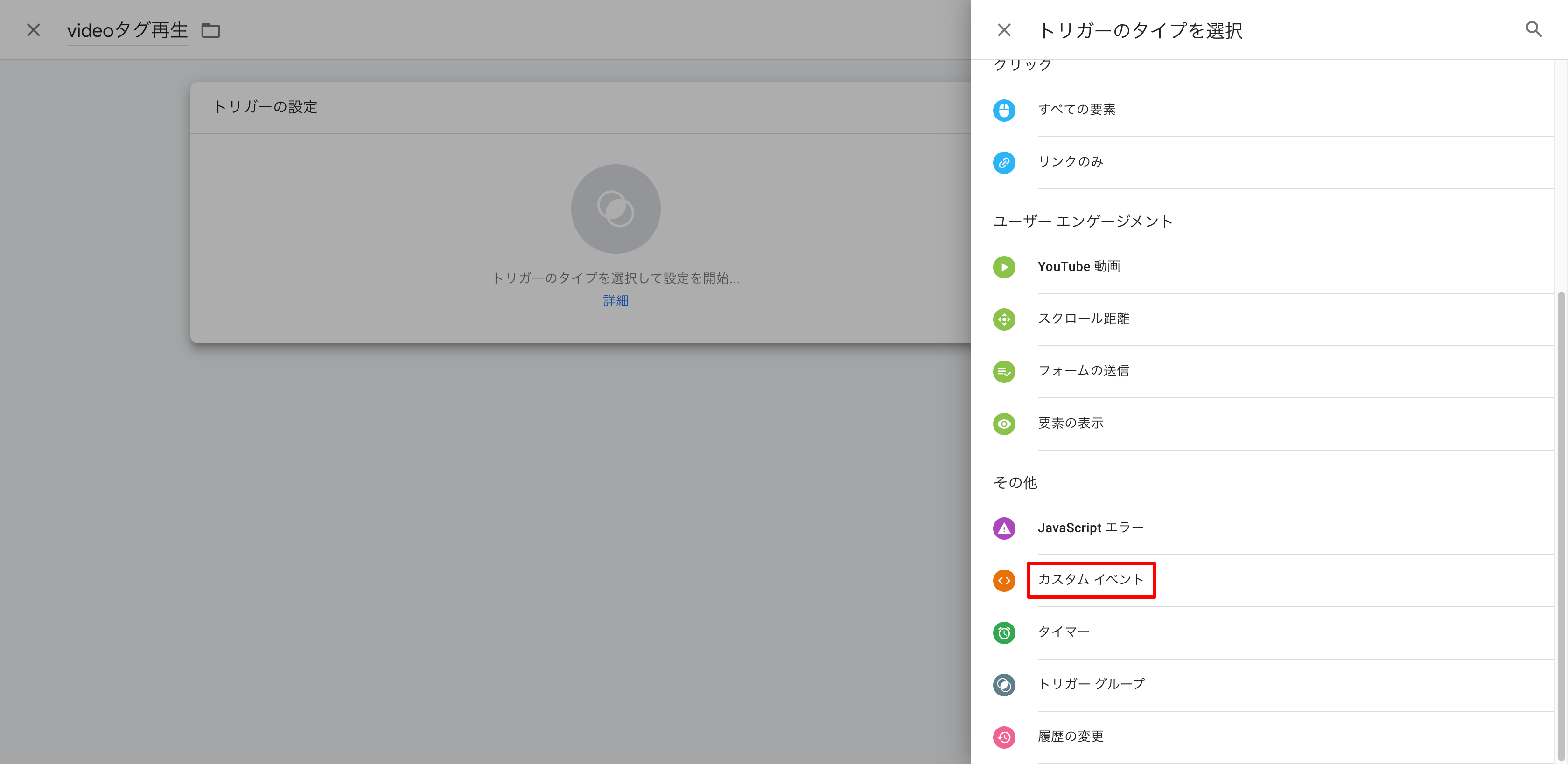Select リンクのみ trigger type
This screenshot has width=1568, height=764.
1274,162
